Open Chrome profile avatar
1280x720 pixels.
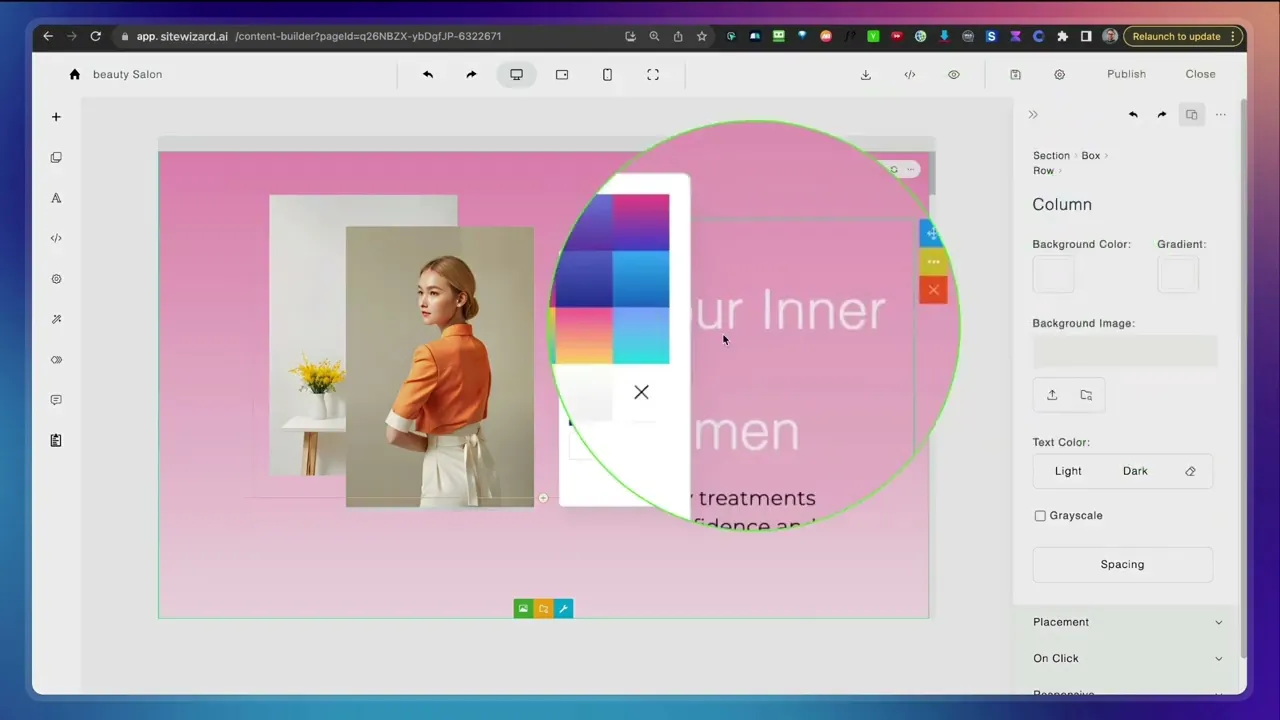pyautogui.click(x=1110, y=36)
